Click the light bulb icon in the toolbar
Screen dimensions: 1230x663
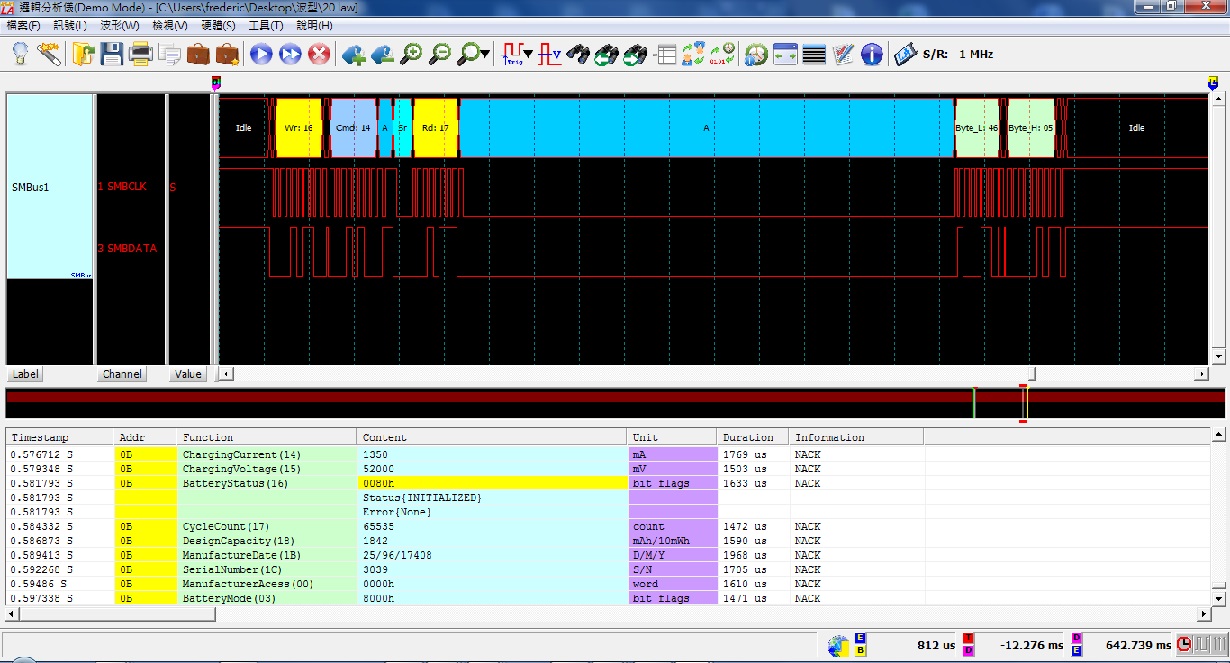pos(20,54)
